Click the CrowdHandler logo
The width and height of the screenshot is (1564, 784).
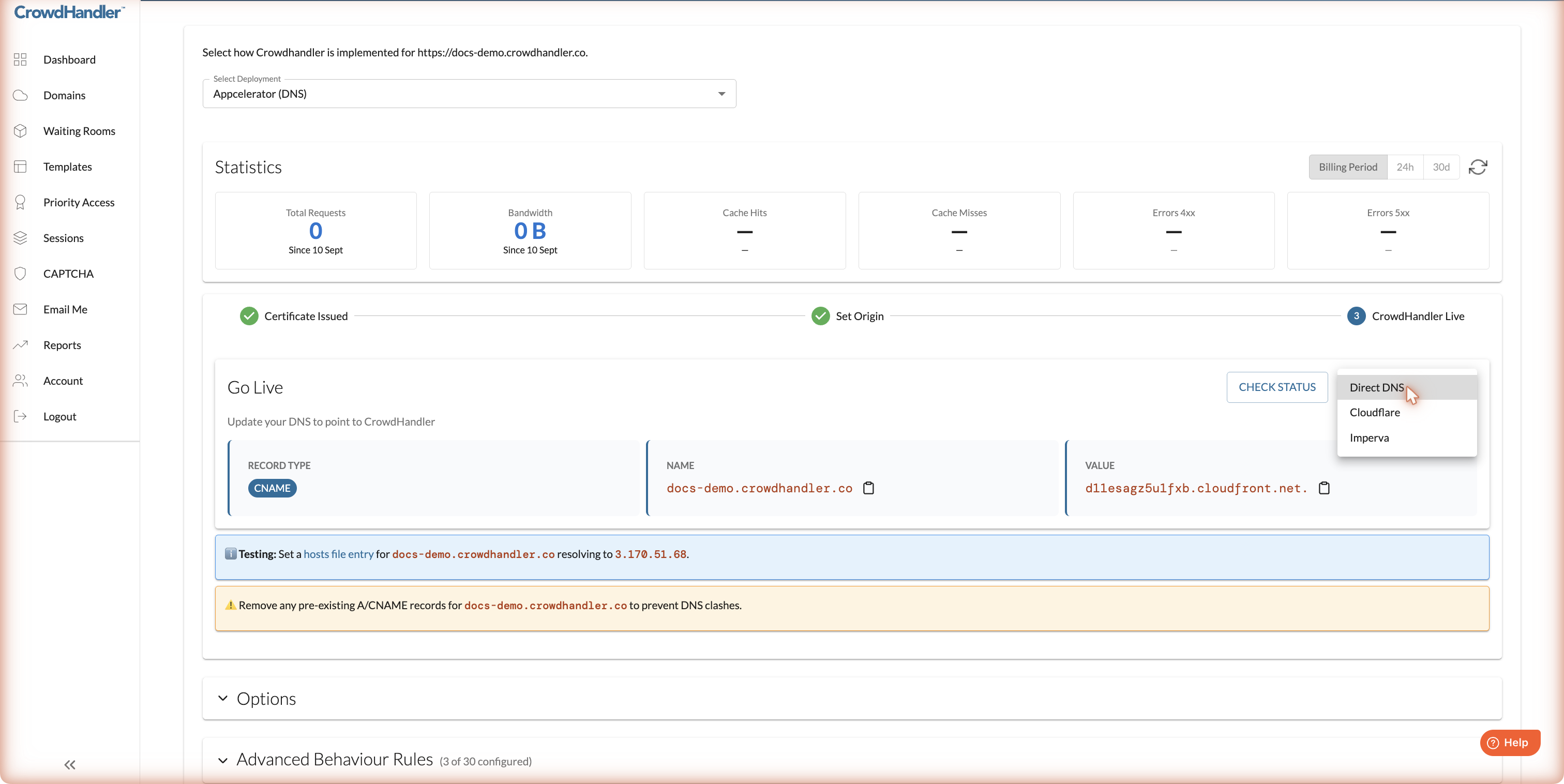[x=69, y=11]
